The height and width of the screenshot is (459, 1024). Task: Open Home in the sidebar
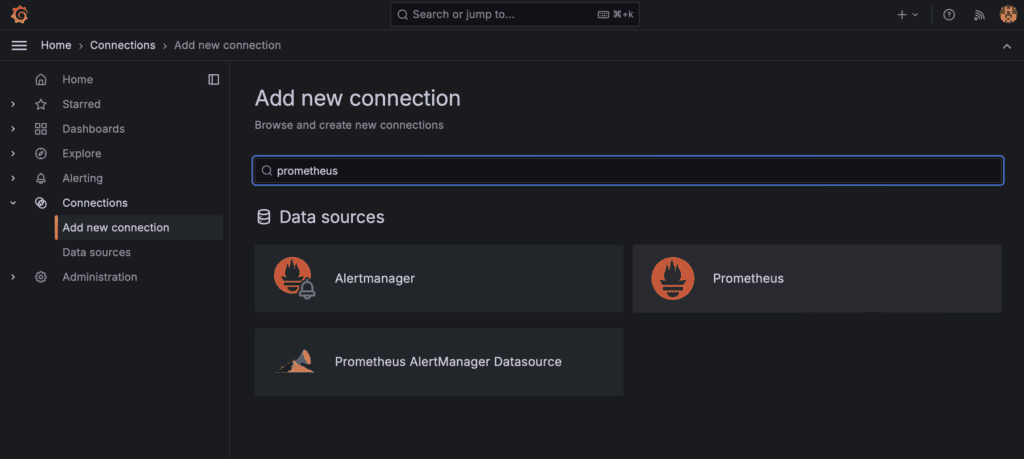coord(78,80)
